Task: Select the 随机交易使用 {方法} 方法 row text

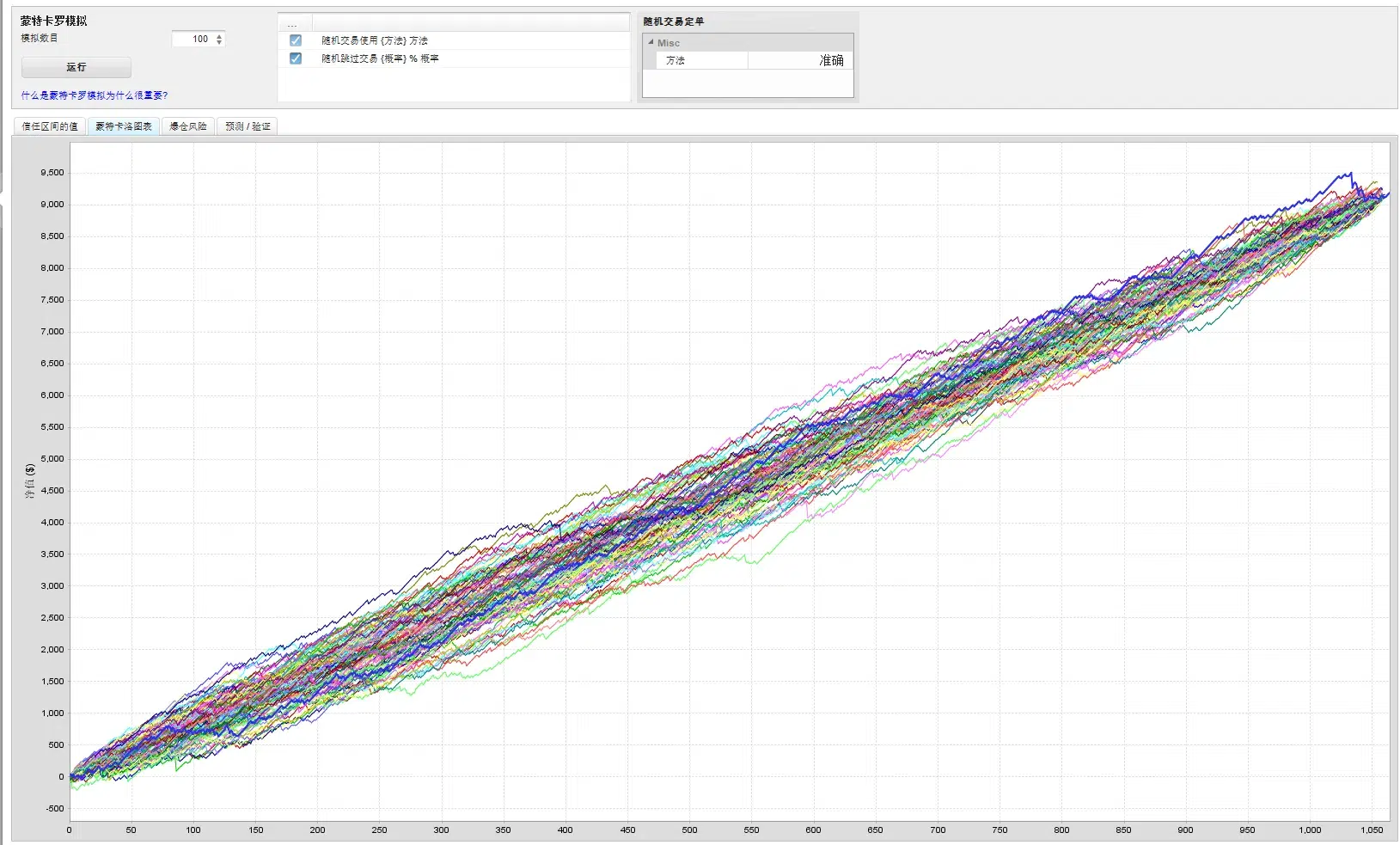Action: click(375, 40)
